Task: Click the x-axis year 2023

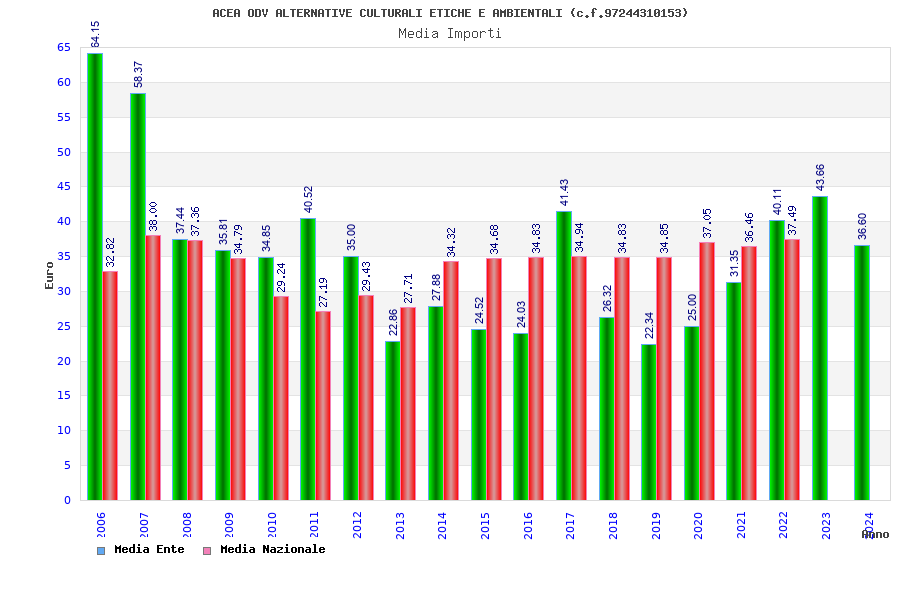Action: point(826,525)
